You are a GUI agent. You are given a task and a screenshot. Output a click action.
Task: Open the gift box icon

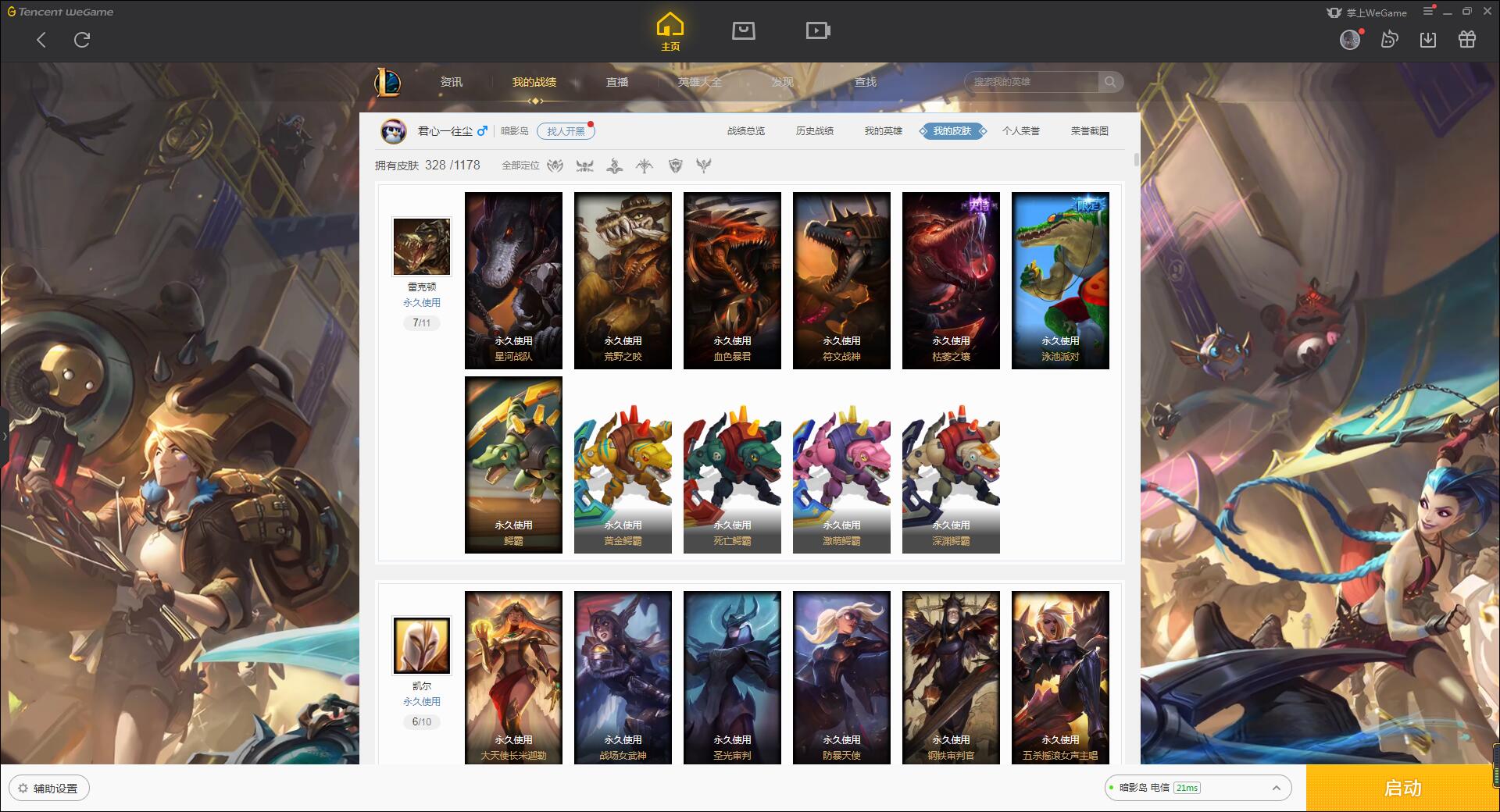(x=1467, y=40)
